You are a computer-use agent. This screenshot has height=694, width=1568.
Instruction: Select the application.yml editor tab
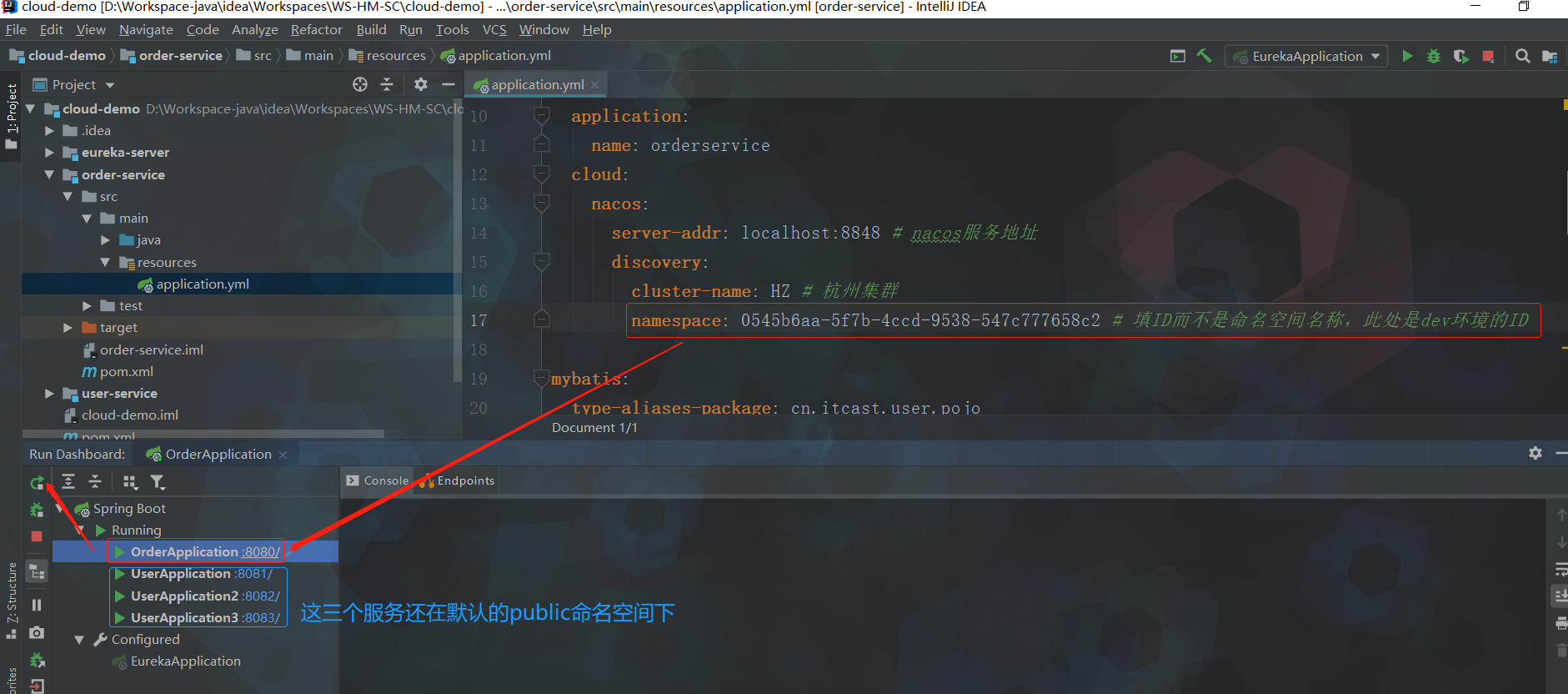(537, 84)
